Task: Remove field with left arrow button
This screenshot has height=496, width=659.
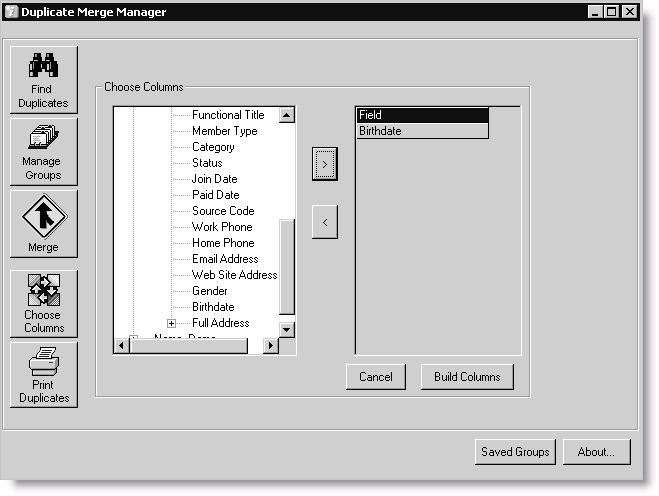Action: coord(324,222)
